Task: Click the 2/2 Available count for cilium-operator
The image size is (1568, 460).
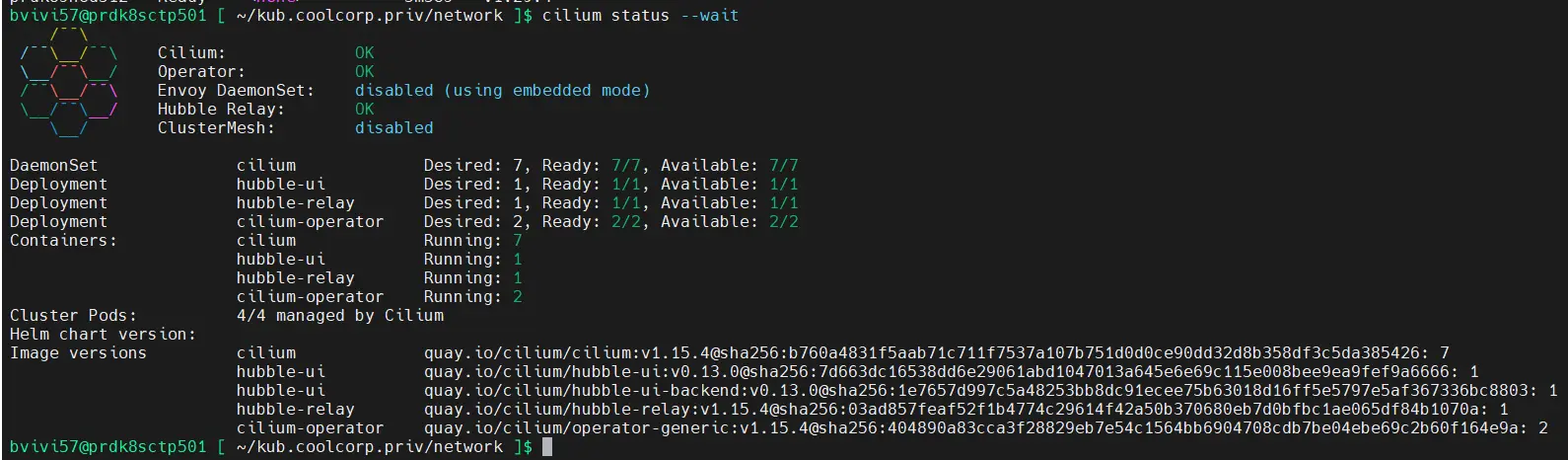Action: point(784,222)
